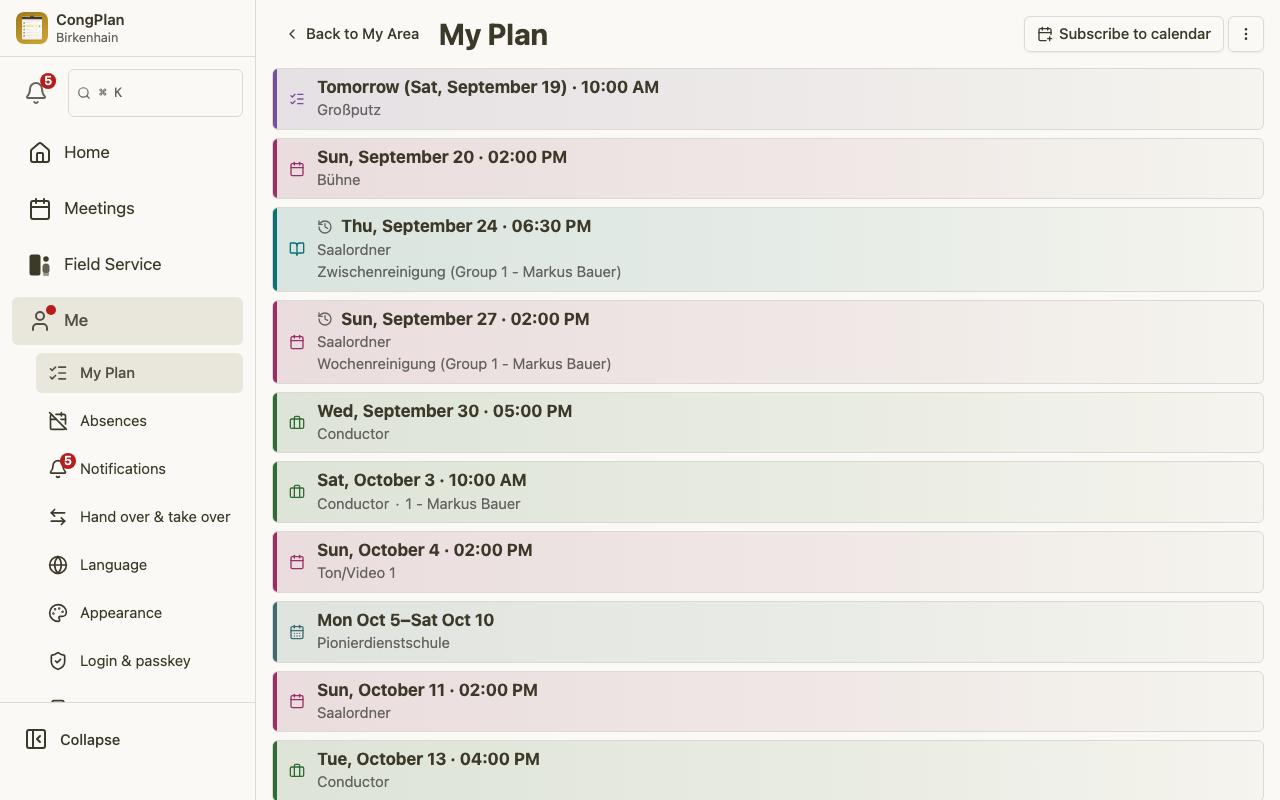1280x800 pixels.
Task: Open the Sun, October 4 Ton/Video 1 entry
Action: tap(768, 562)
